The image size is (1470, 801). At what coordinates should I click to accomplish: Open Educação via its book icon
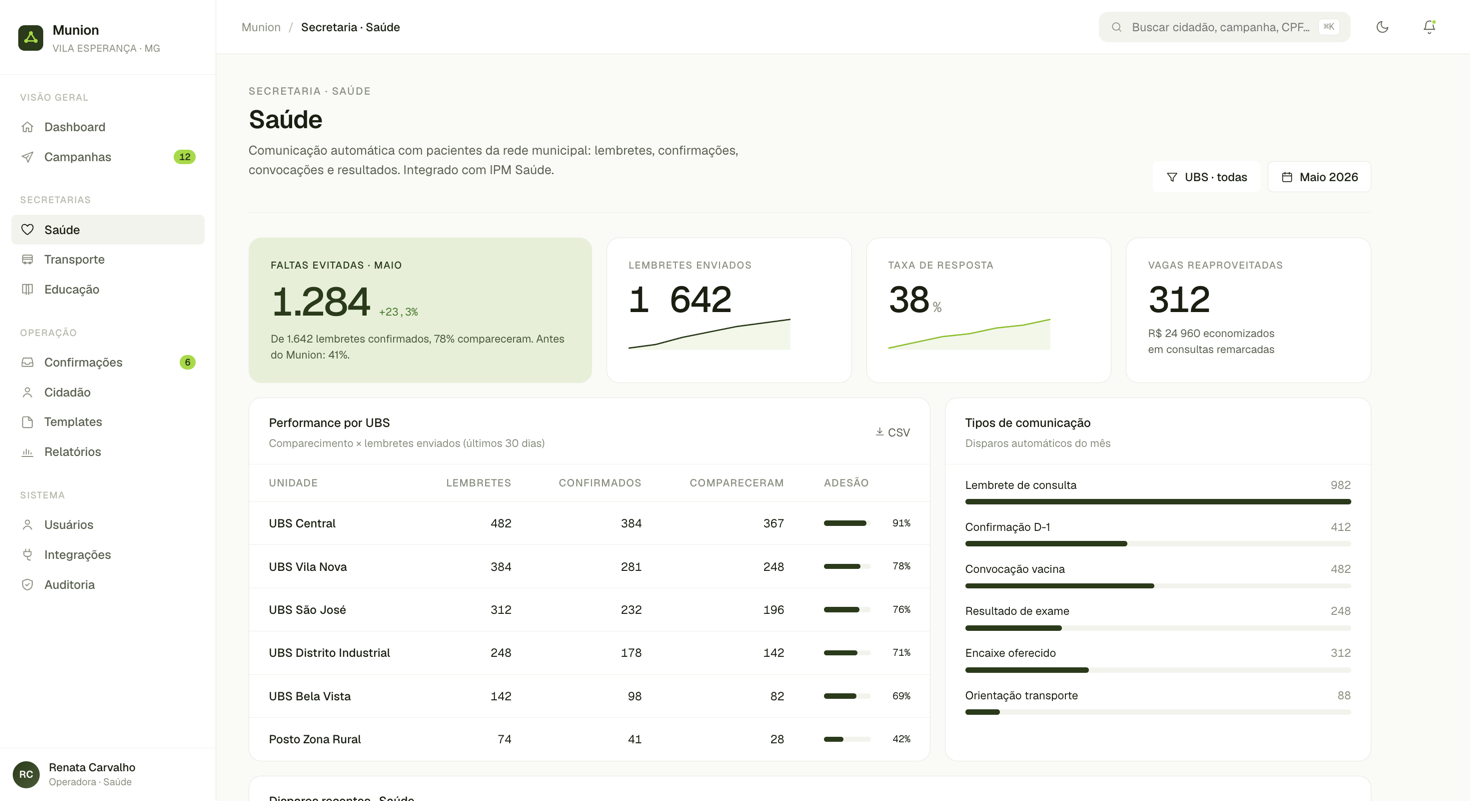pyautogui.click(x=28, y=290)
